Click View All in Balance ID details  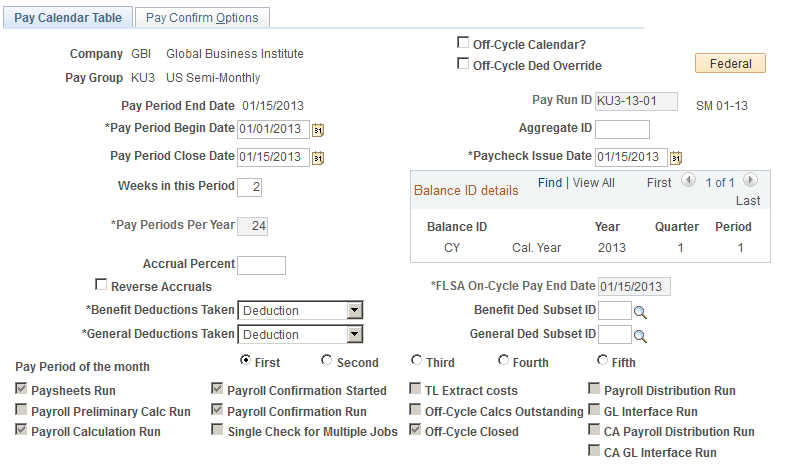(594, 183)
